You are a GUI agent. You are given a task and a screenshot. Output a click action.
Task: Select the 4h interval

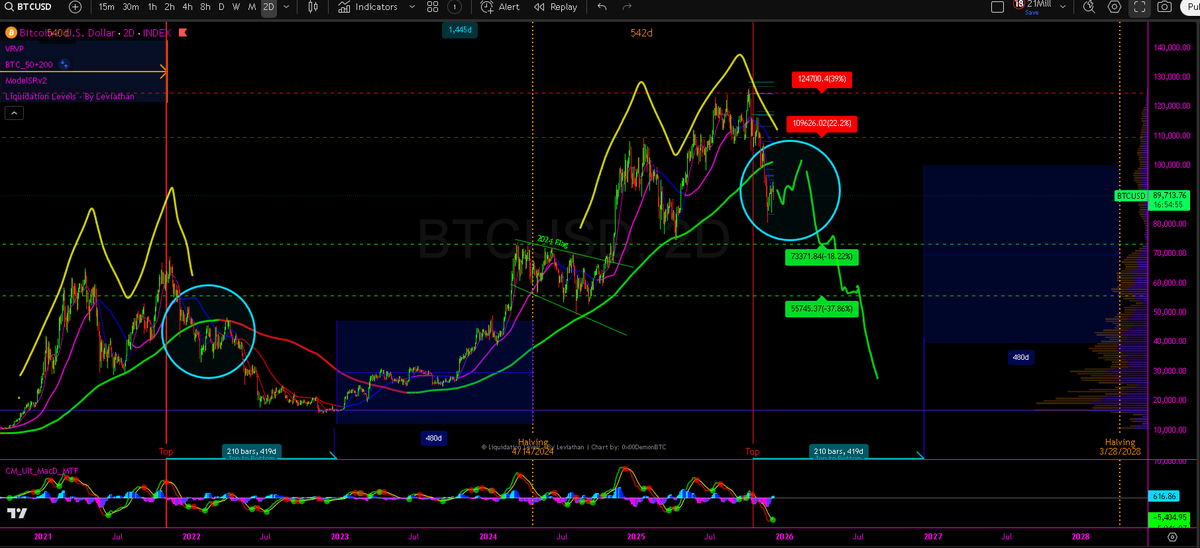[x=187, y=7]
